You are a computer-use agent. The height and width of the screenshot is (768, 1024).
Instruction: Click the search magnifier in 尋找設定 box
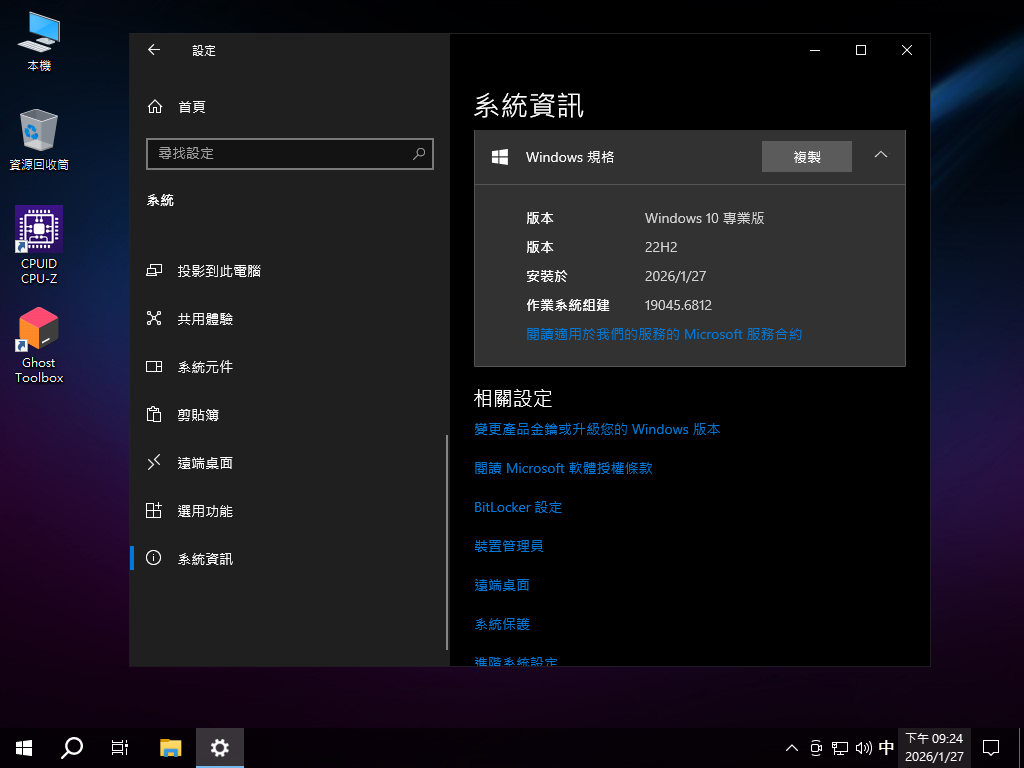(x=419, y=154)
